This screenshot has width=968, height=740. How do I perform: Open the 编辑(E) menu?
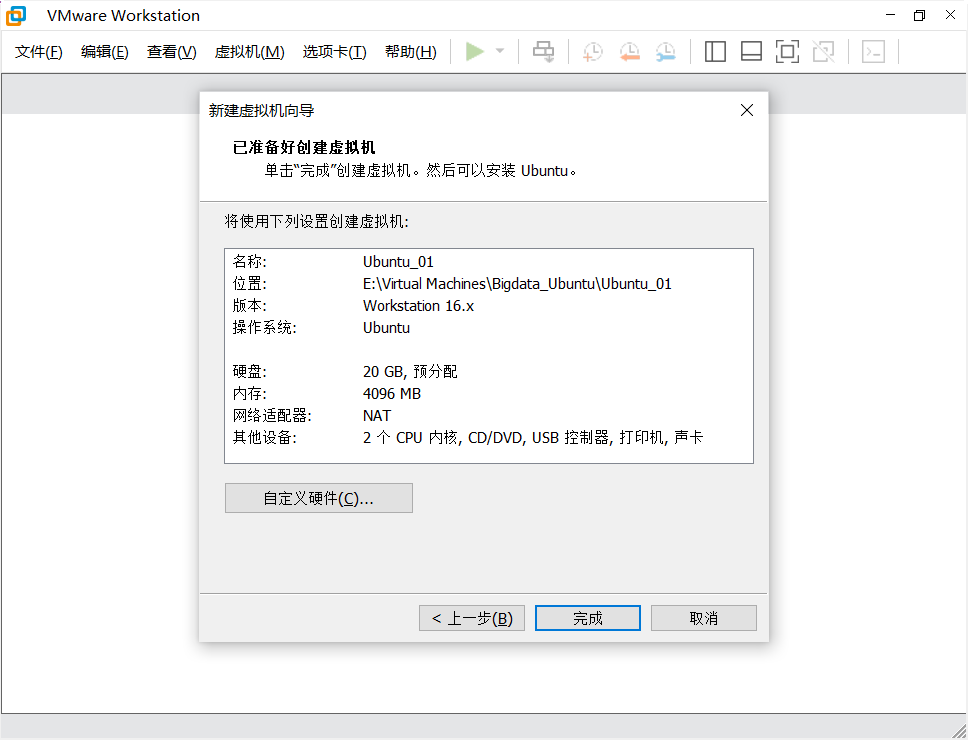(x=105, y=52)
